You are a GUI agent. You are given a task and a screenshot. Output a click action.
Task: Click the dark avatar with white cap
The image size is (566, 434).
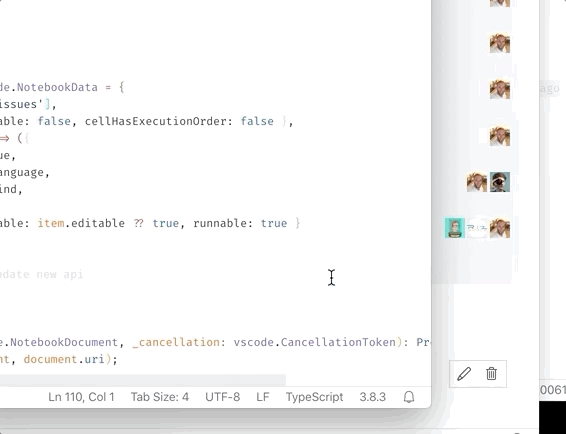tap(500, 182)
